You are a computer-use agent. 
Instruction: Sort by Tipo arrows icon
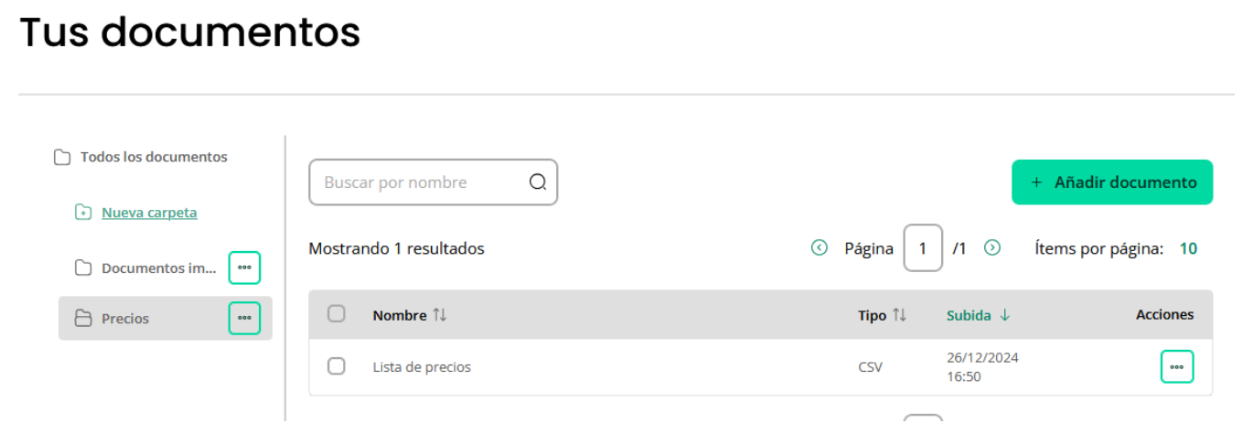[x=899, y=315]
